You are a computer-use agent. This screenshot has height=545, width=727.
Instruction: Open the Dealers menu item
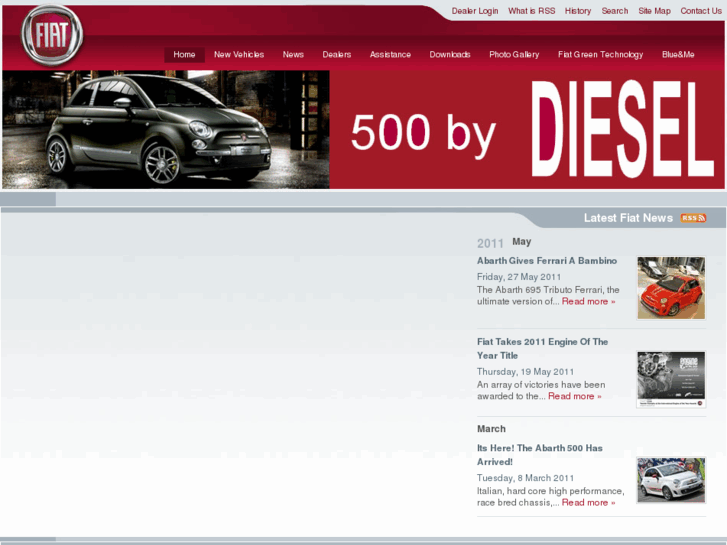pyautogui.click(x=337, y=55)
